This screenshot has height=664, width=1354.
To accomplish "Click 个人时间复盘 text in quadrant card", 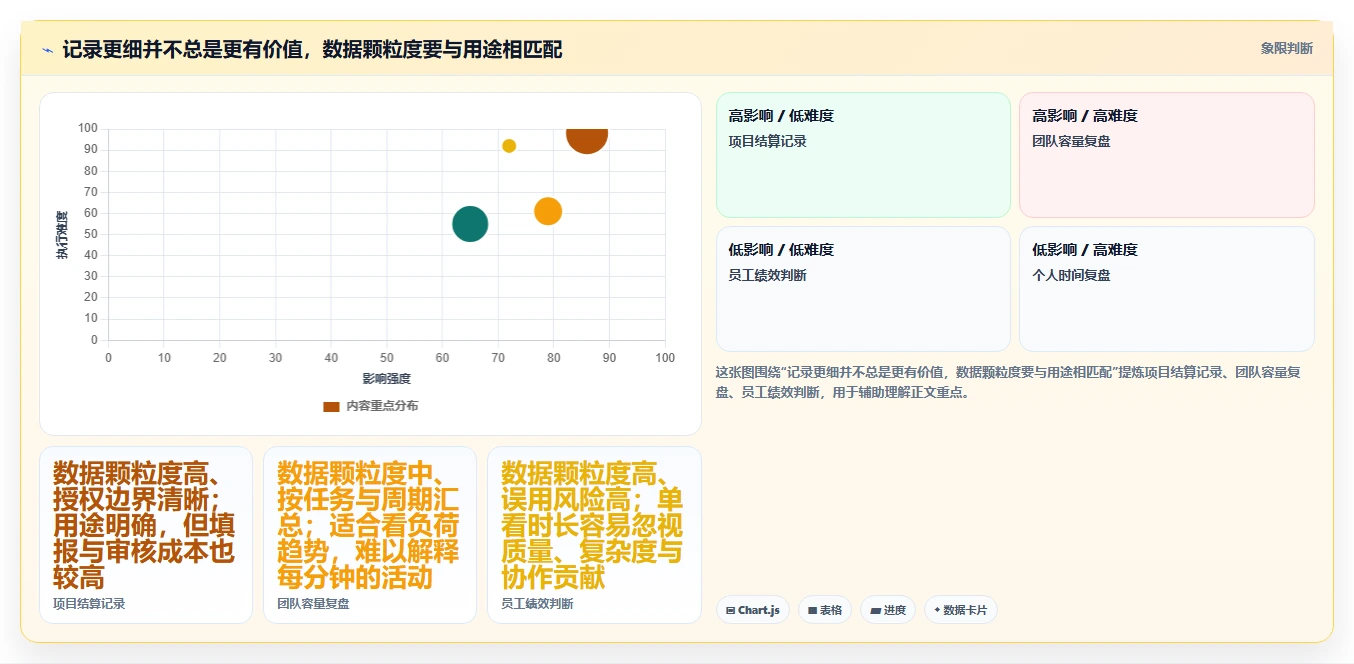I will pos(1071,275).
